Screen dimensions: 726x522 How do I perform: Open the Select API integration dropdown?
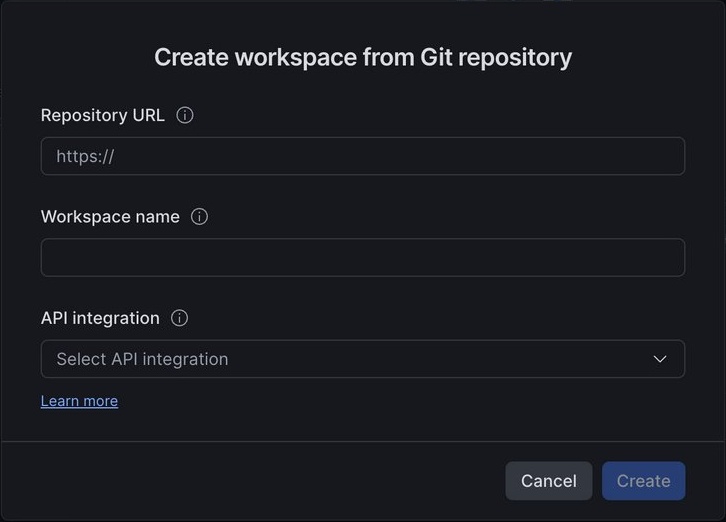(363, 359)
